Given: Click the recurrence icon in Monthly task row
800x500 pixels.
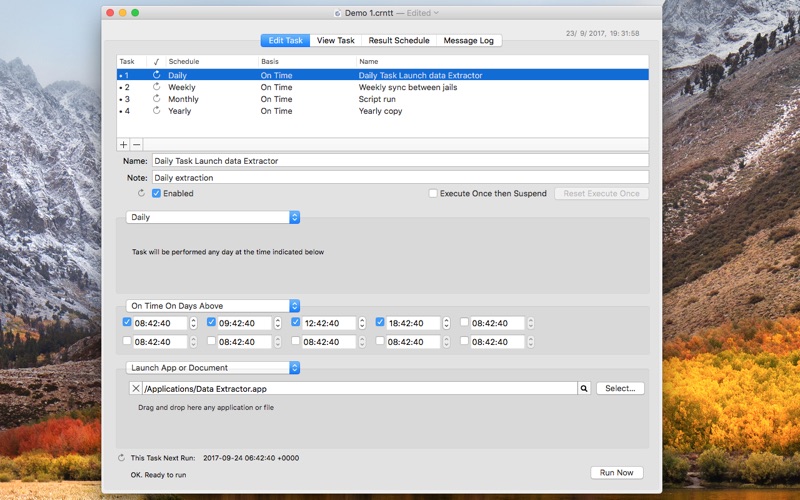Looking at the screenshot, I should (x=157, y=98).
